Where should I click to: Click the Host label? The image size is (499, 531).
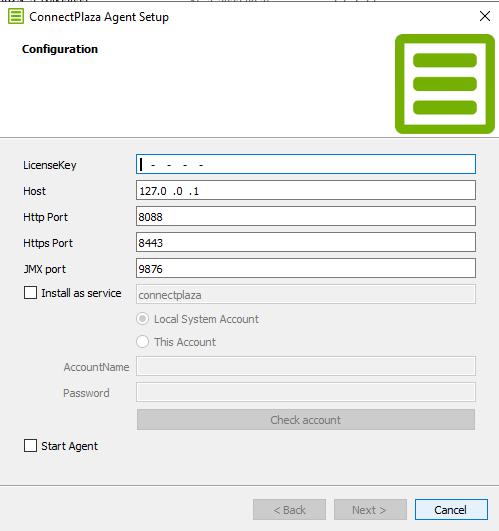pos(34,191)
